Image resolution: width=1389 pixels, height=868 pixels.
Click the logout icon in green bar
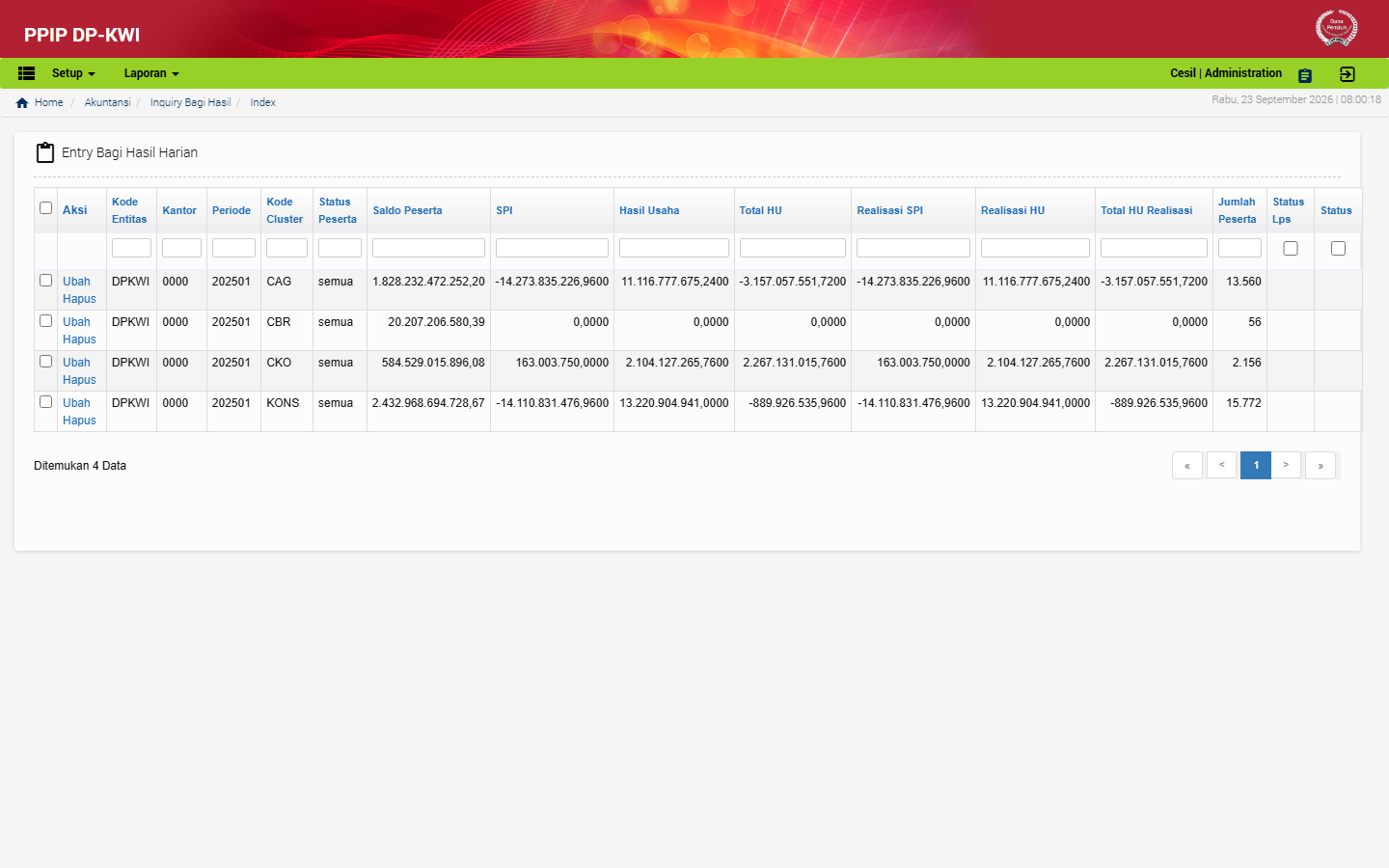(x=1348, y=74)
